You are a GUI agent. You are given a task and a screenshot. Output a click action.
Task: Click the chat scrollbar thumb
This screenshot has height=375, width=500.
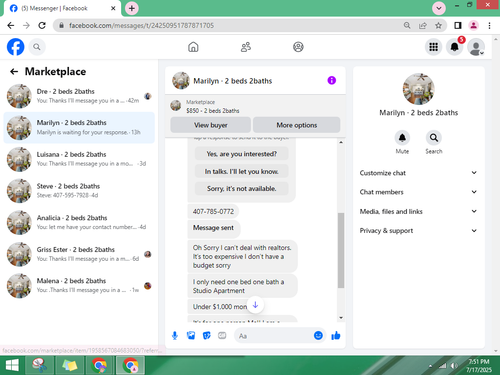(x=341, y=250)
